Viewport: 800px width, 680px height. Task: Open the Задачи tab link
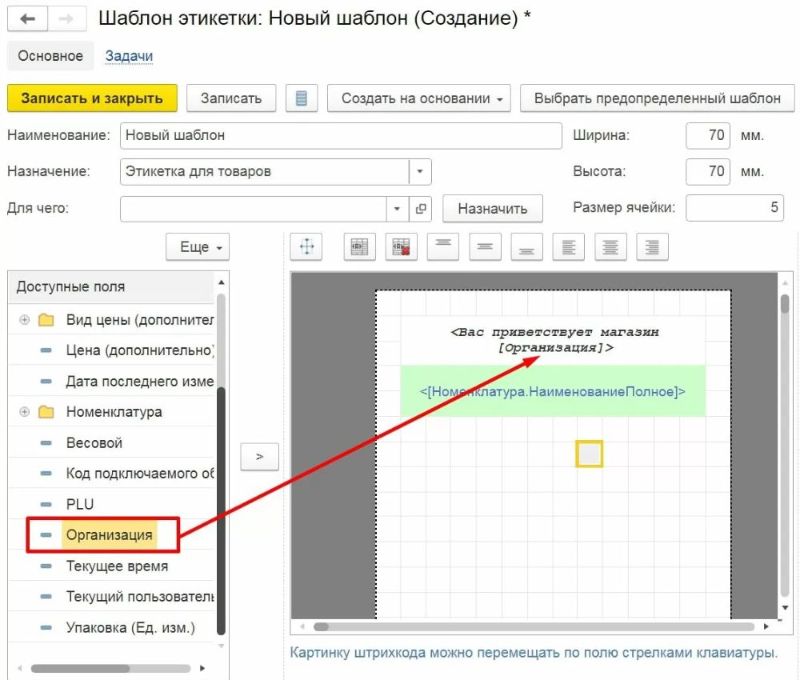tap(129, 56)
